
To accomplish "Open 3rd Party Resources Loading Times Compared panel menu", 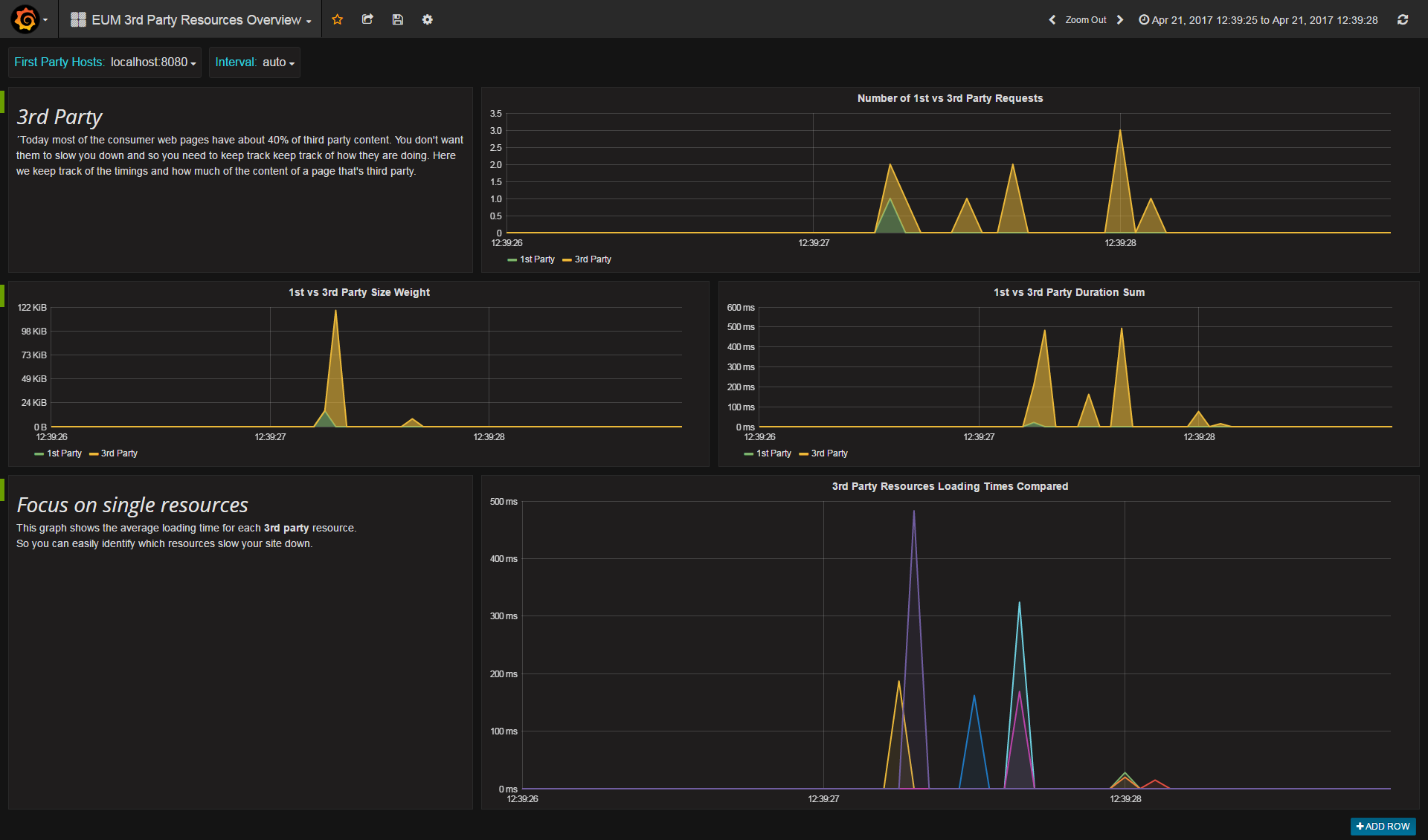I will click(950, 486).
